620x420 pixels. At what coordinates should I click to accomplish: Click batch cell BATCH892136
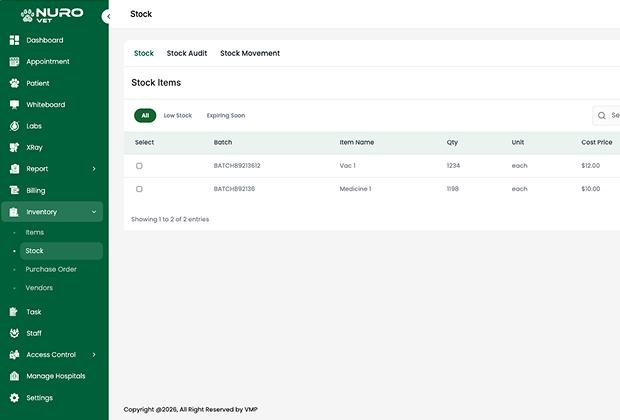(x=234, y=189)
